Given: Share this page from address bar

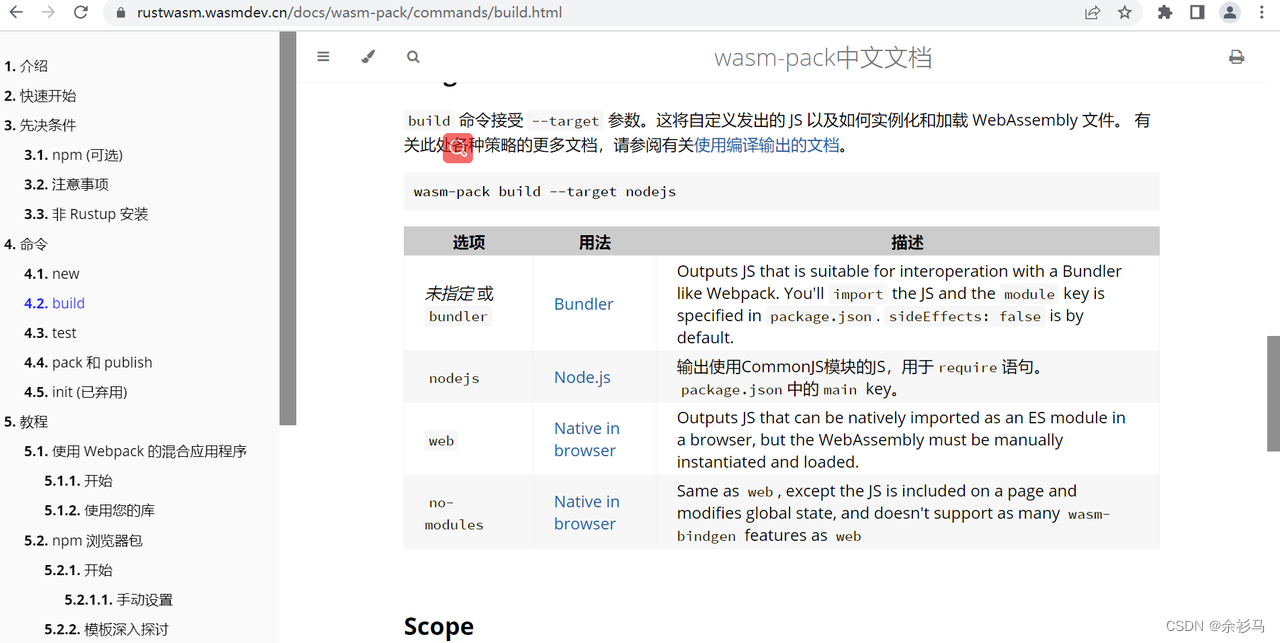Looking at the screenshot, I should click(1092, 13).
